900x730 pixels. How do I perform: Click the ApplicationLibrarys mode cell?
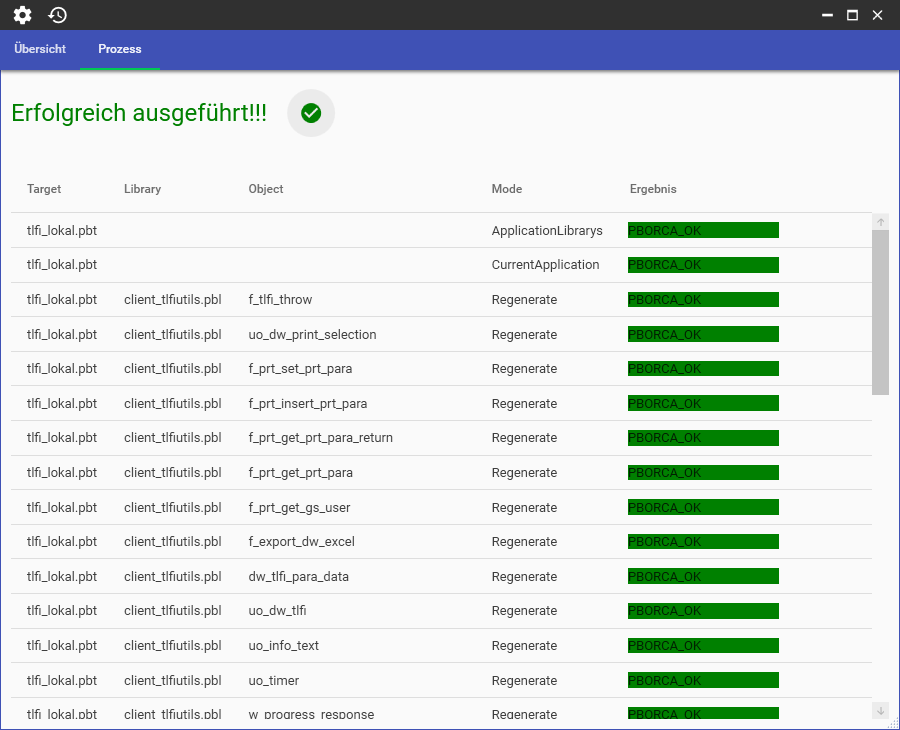pyautogui.click(x=547, y=231)
